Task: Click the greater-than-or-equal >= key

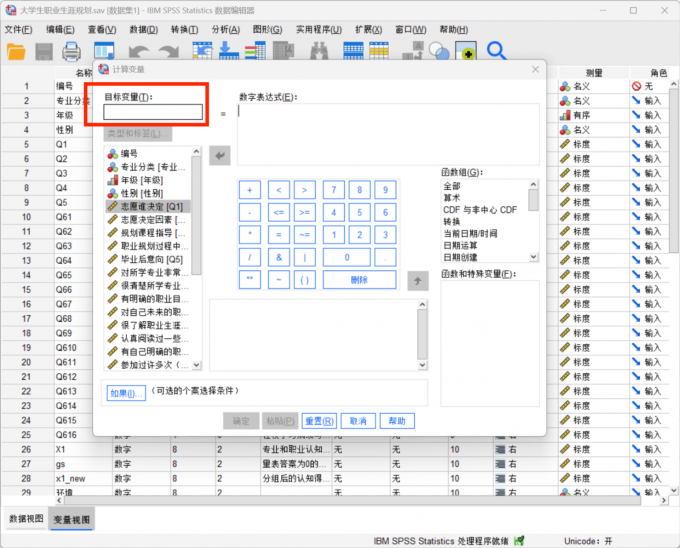Action: 304,212
